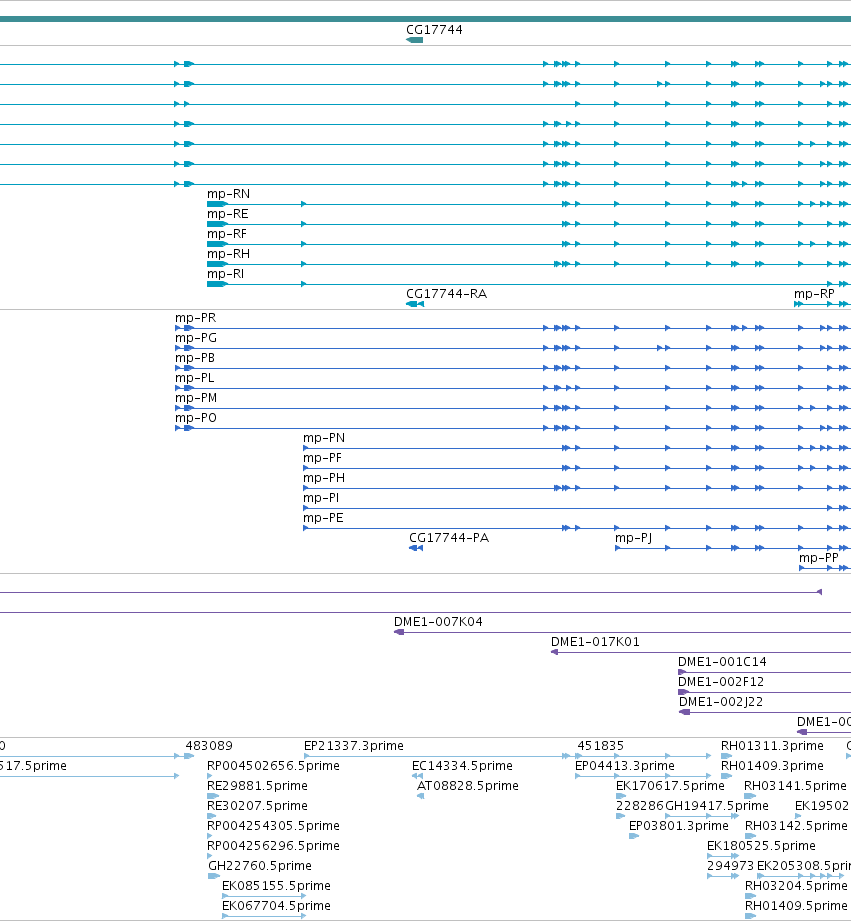The height and width of the screenshot is (921, 851).
Task: Click the DME1-017K01 purple arrowhead
Action: click(x=554, y=652)
